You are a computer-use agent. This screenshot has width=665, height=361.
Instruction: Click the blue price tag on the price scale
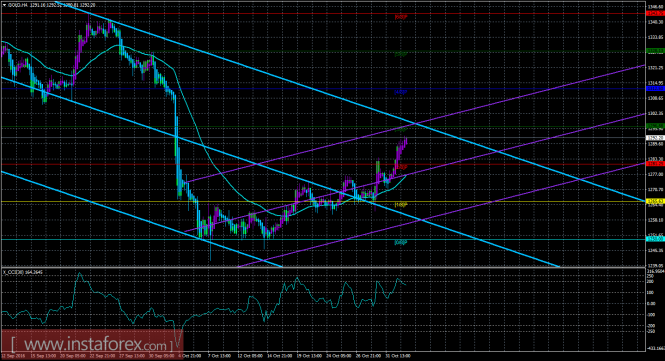pyautogui.click(x=654, y=89)
